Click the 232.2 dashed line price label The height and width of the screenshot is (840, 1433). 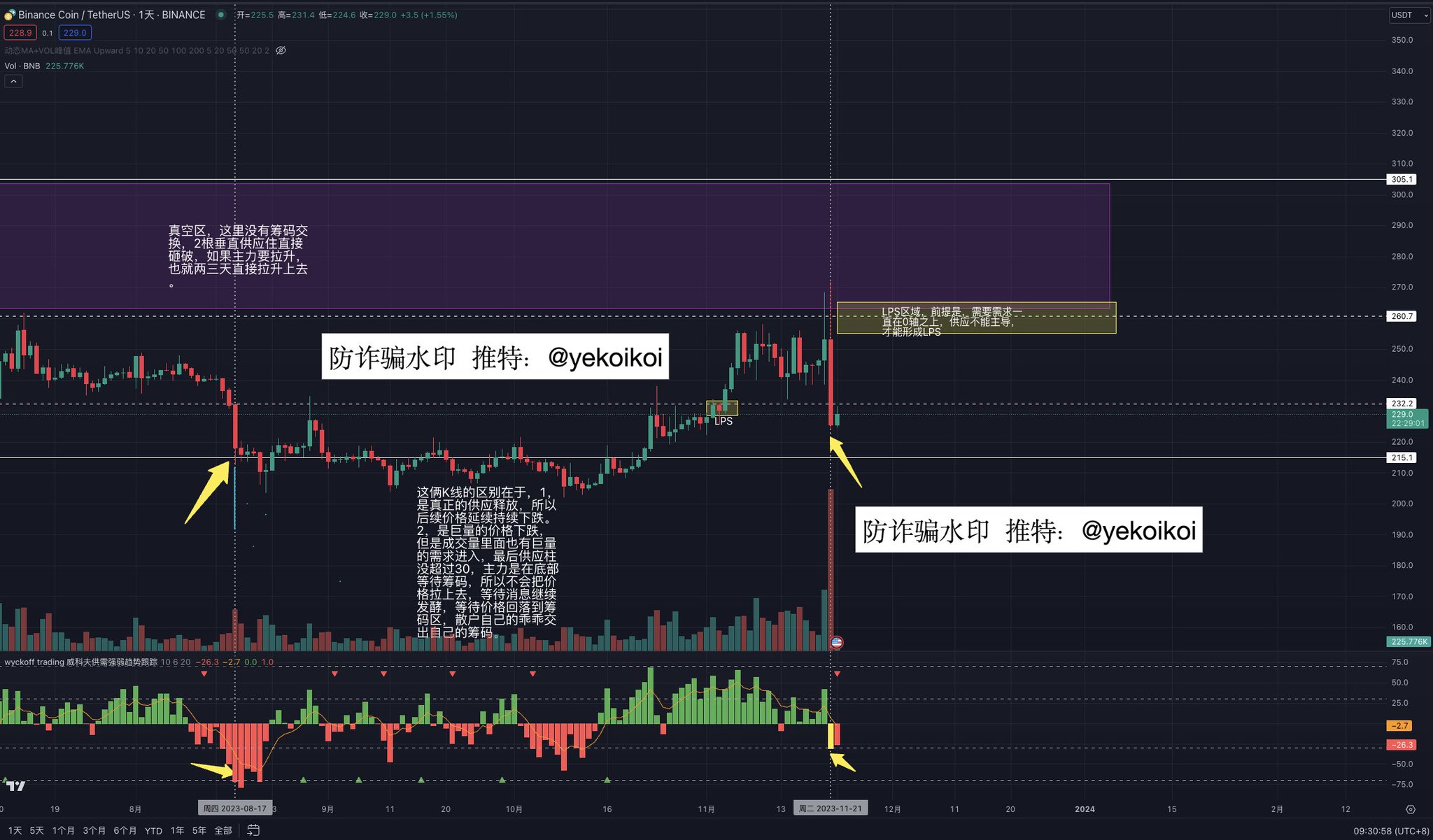[x=1402, y=404]
